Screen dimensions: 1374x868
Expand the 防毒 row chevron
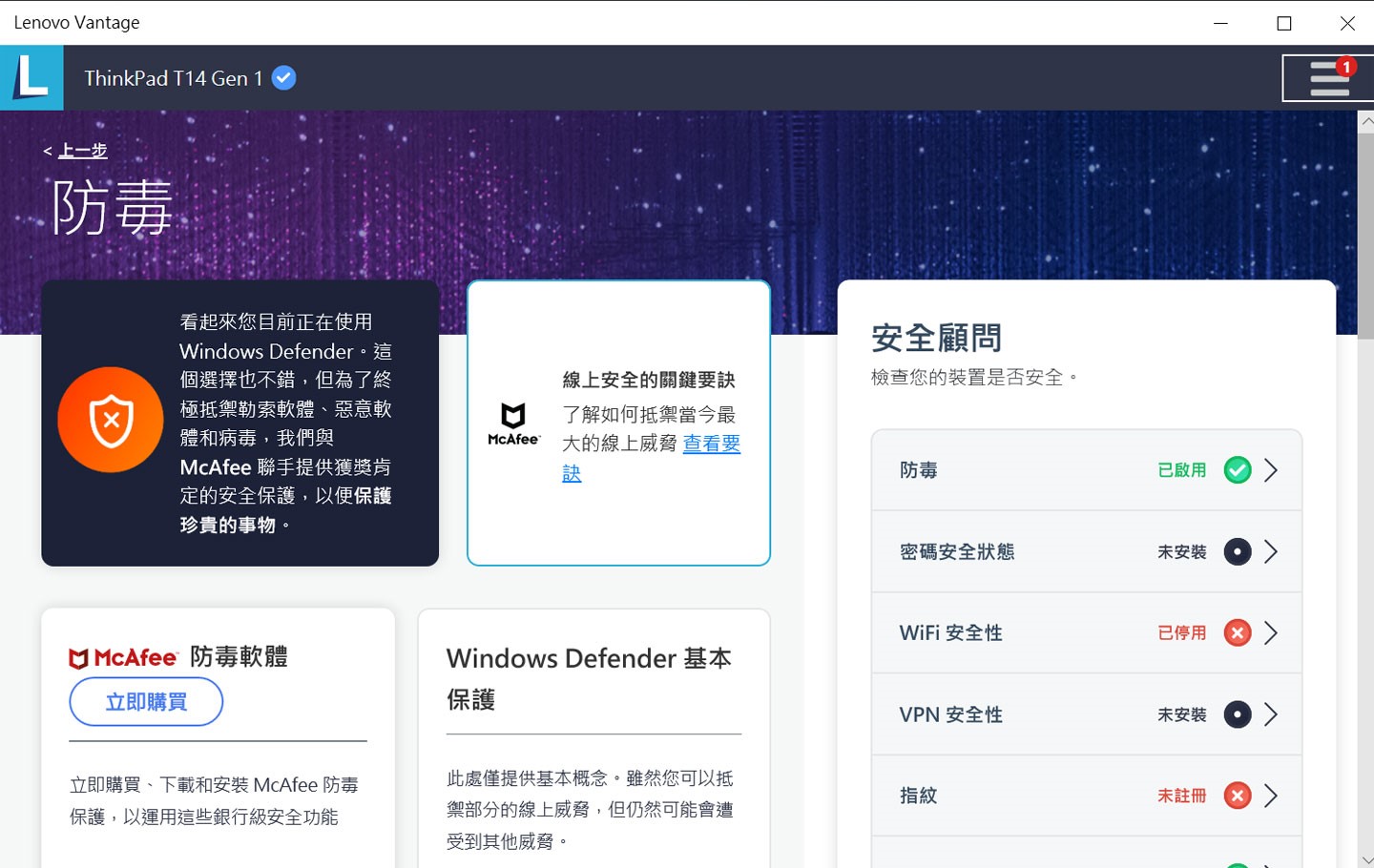(x=1271, y=470)
